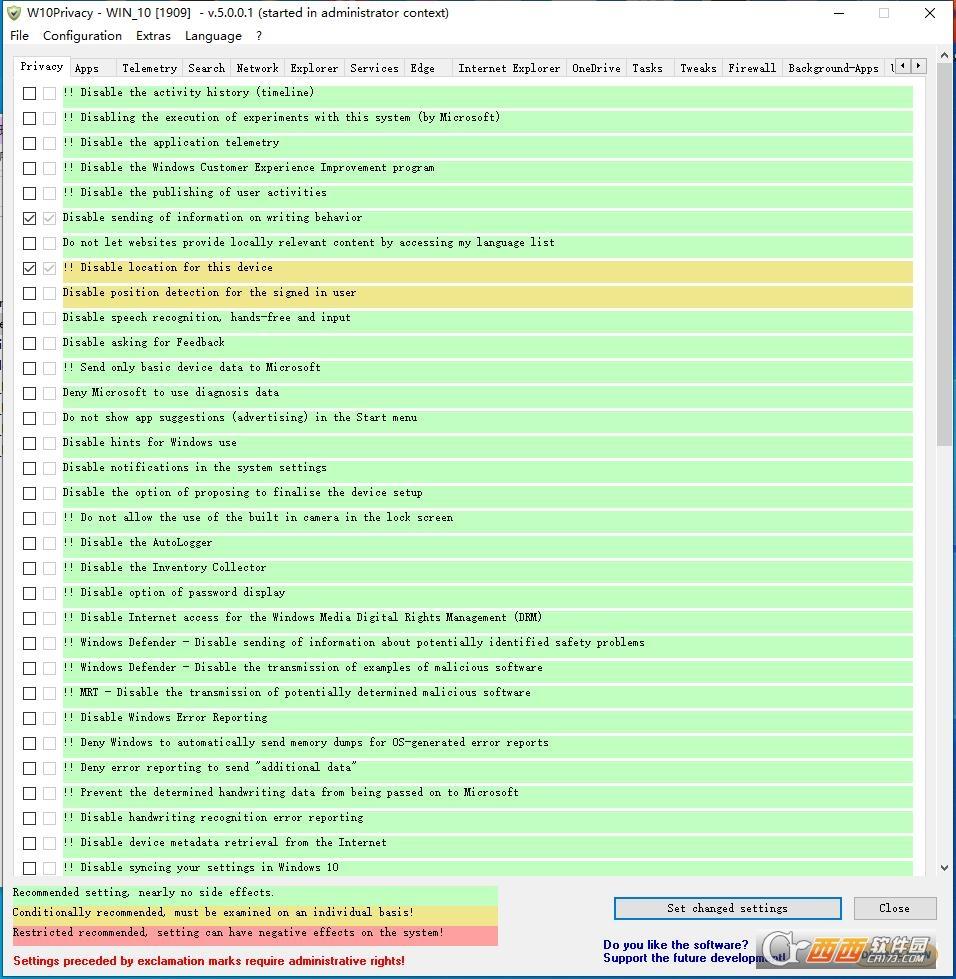Open the Configuration menu

coord(82,36)
